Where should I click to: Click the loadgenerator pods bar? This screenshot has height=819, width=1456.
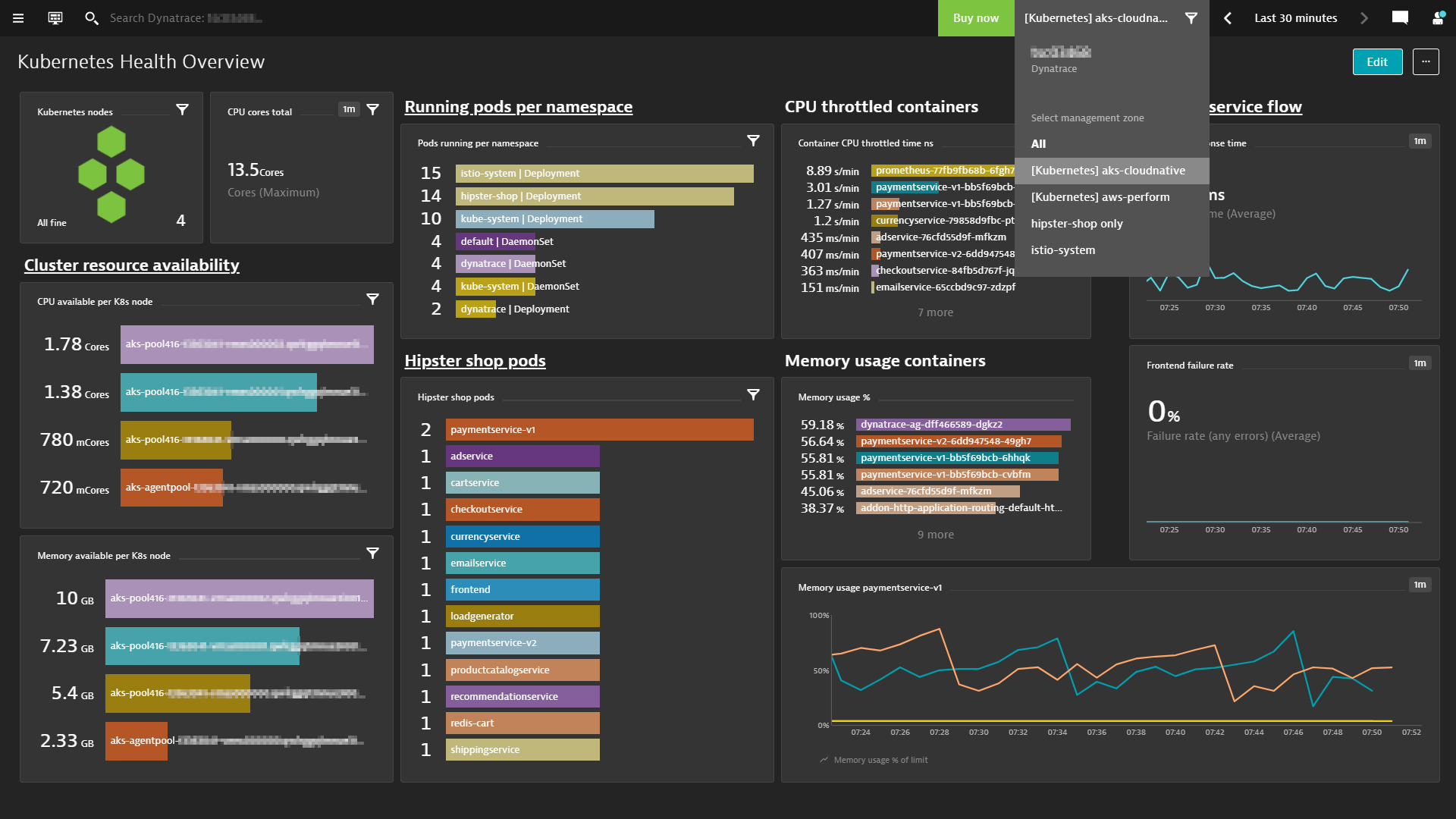coord(522,617)
